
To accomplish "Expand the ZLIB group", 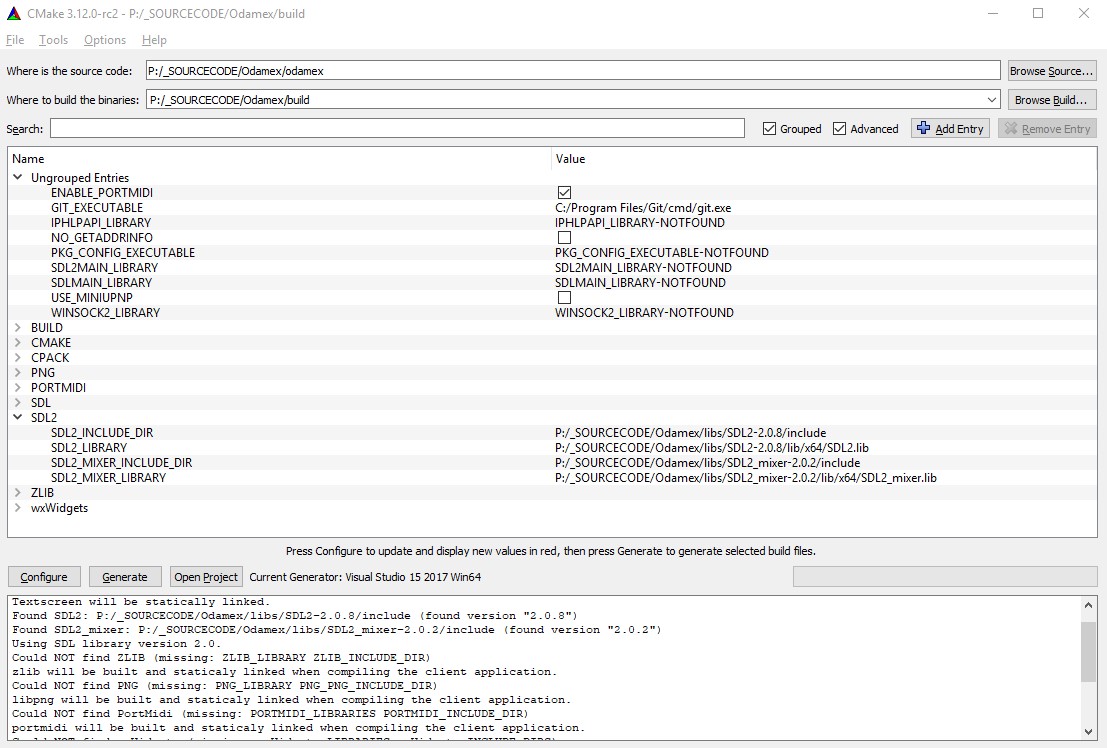I will point(18,492).
